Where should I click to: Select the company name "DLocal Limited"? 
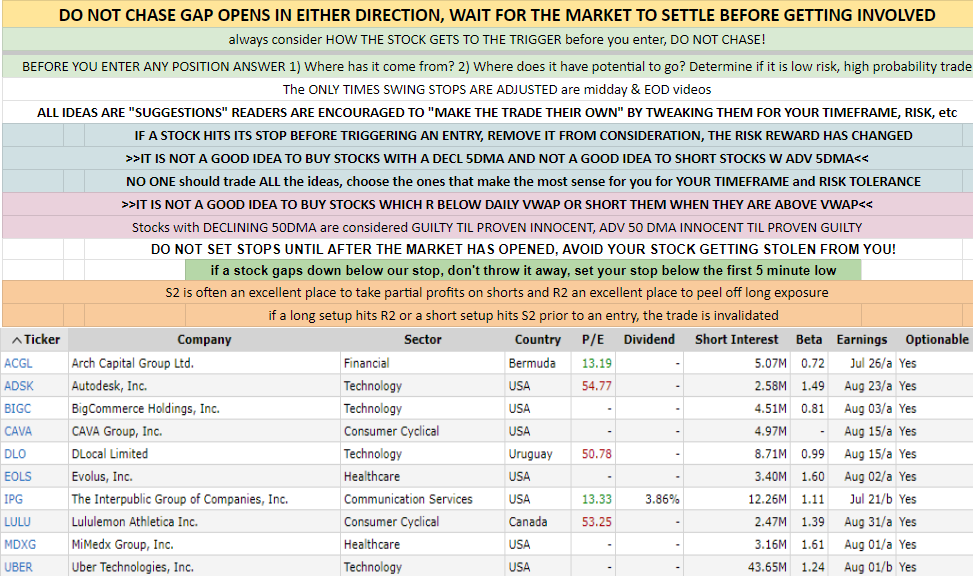tap(110, 454)
